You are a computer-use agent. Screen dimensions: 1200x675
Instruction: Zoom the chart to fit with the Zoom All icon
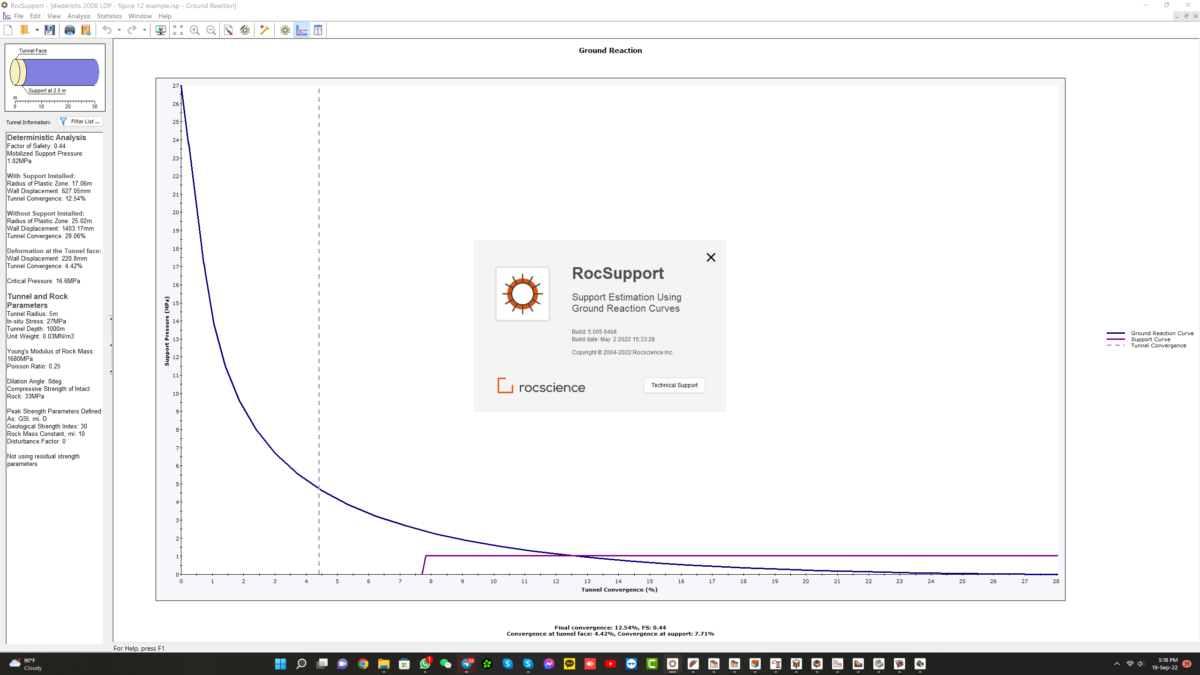[178, 30]
